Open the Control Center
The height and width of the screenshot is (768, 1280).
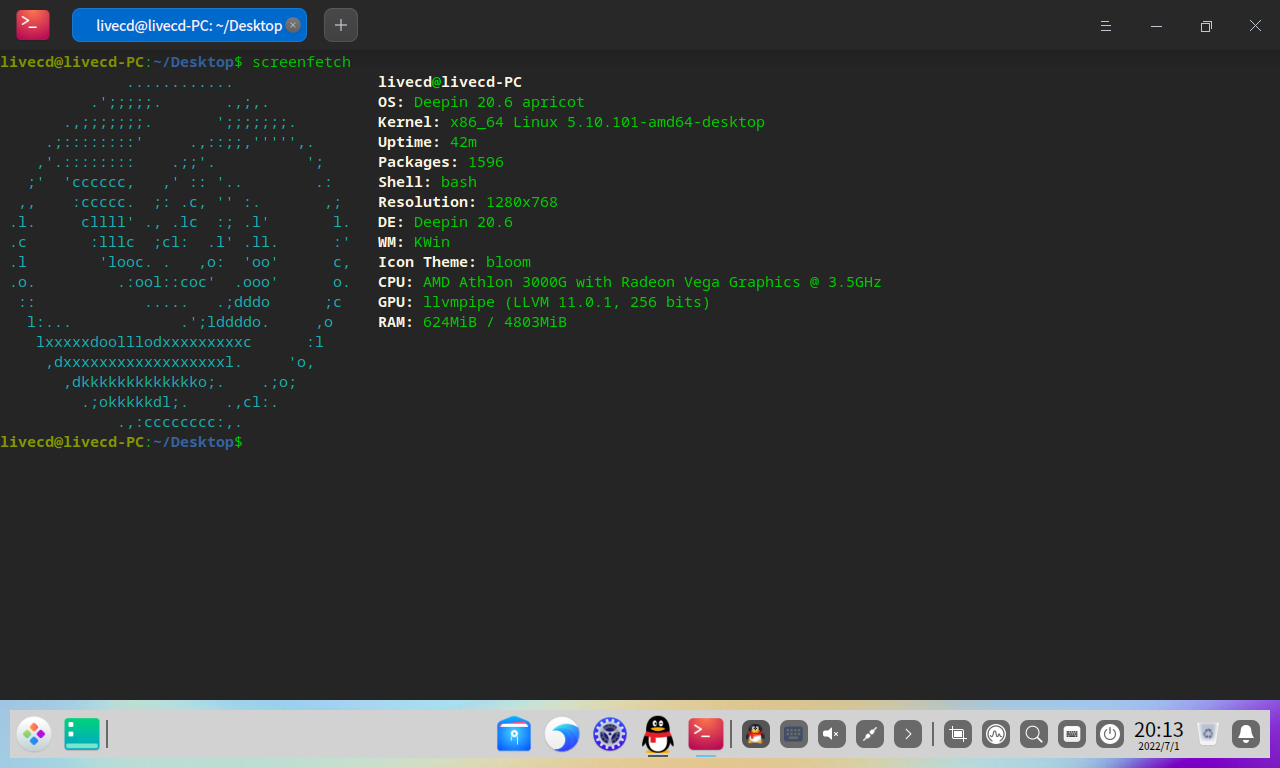click(x=609, y=734)
